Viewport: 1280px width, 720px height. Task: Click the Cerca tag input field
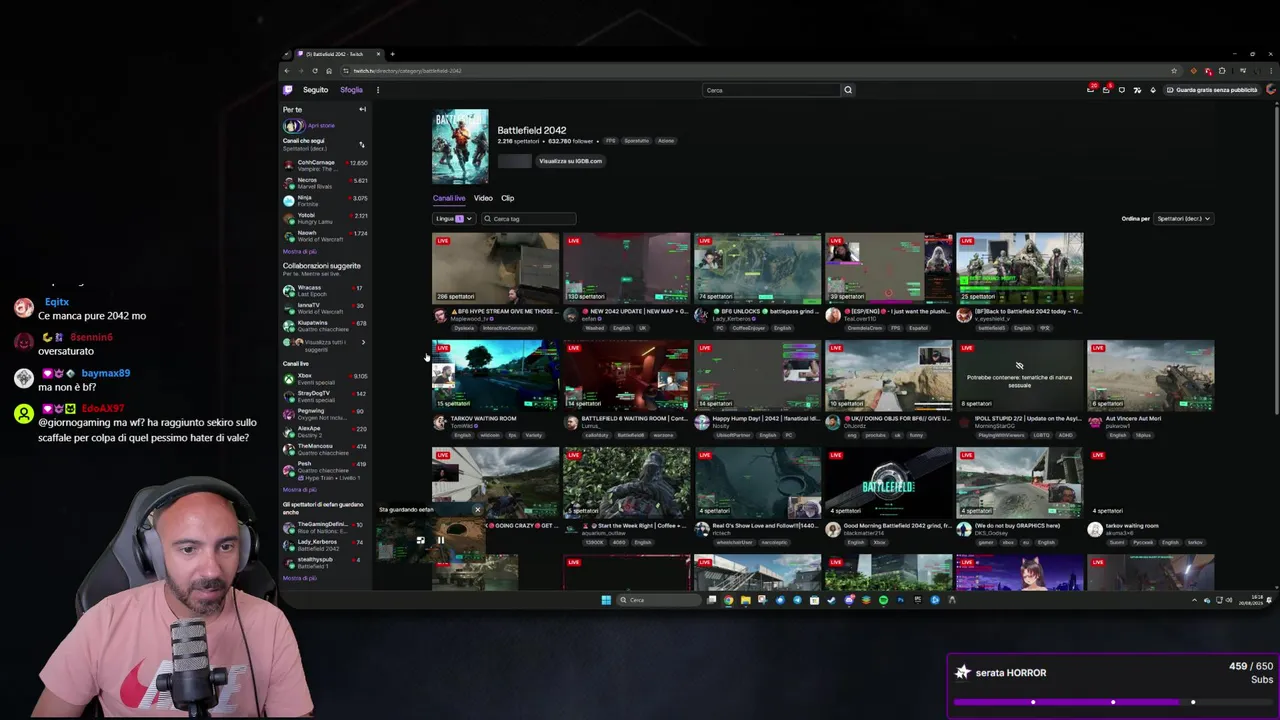tap(527, 219)
